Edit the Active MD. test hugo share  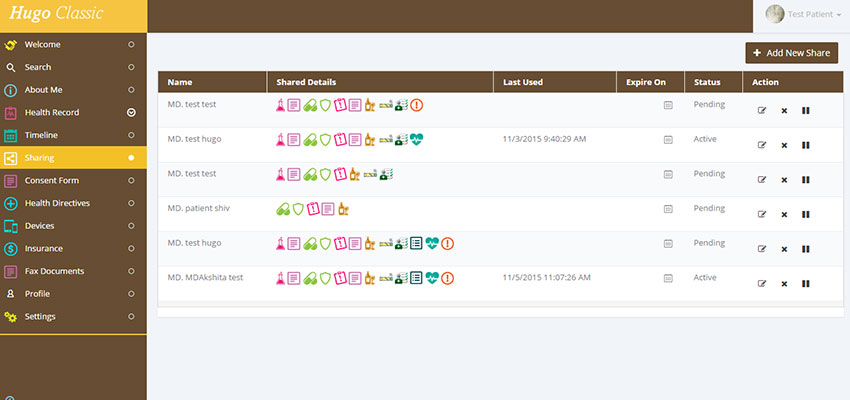click(762, 145)
